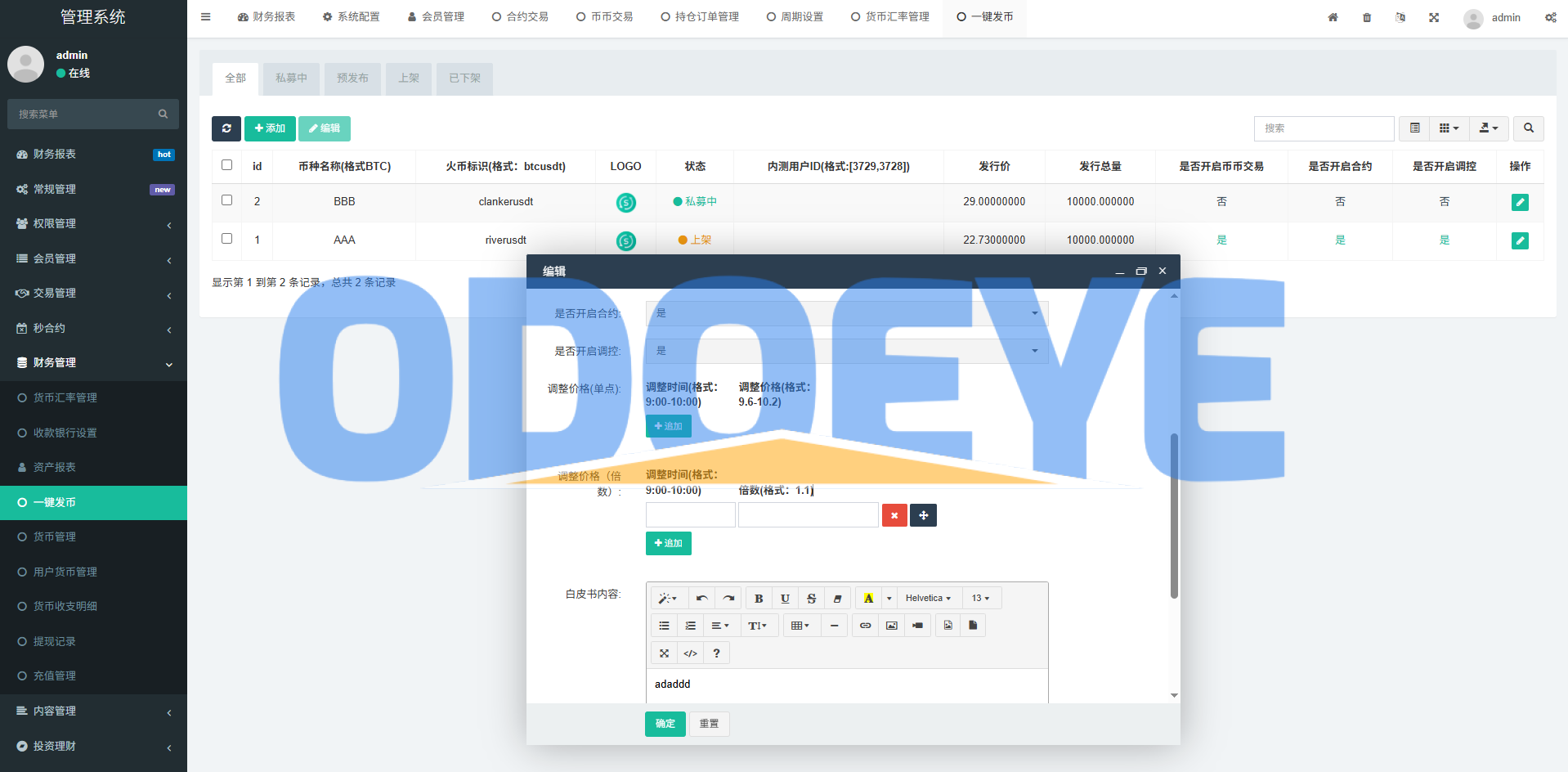Tick the checkbox for row AAA
This screenshot has width=1568, height=772.
click(227, 239)
